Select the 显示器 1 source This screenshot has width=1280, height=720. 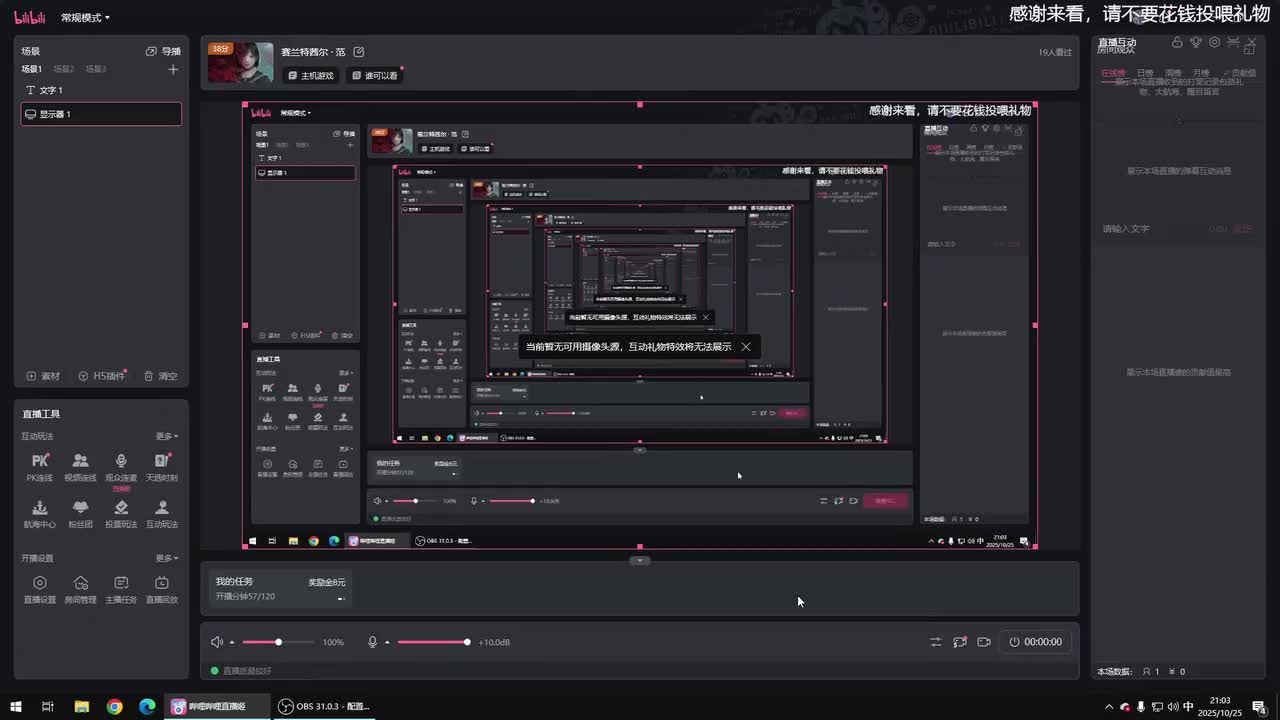pyautogui.click(x=101, y=114)
